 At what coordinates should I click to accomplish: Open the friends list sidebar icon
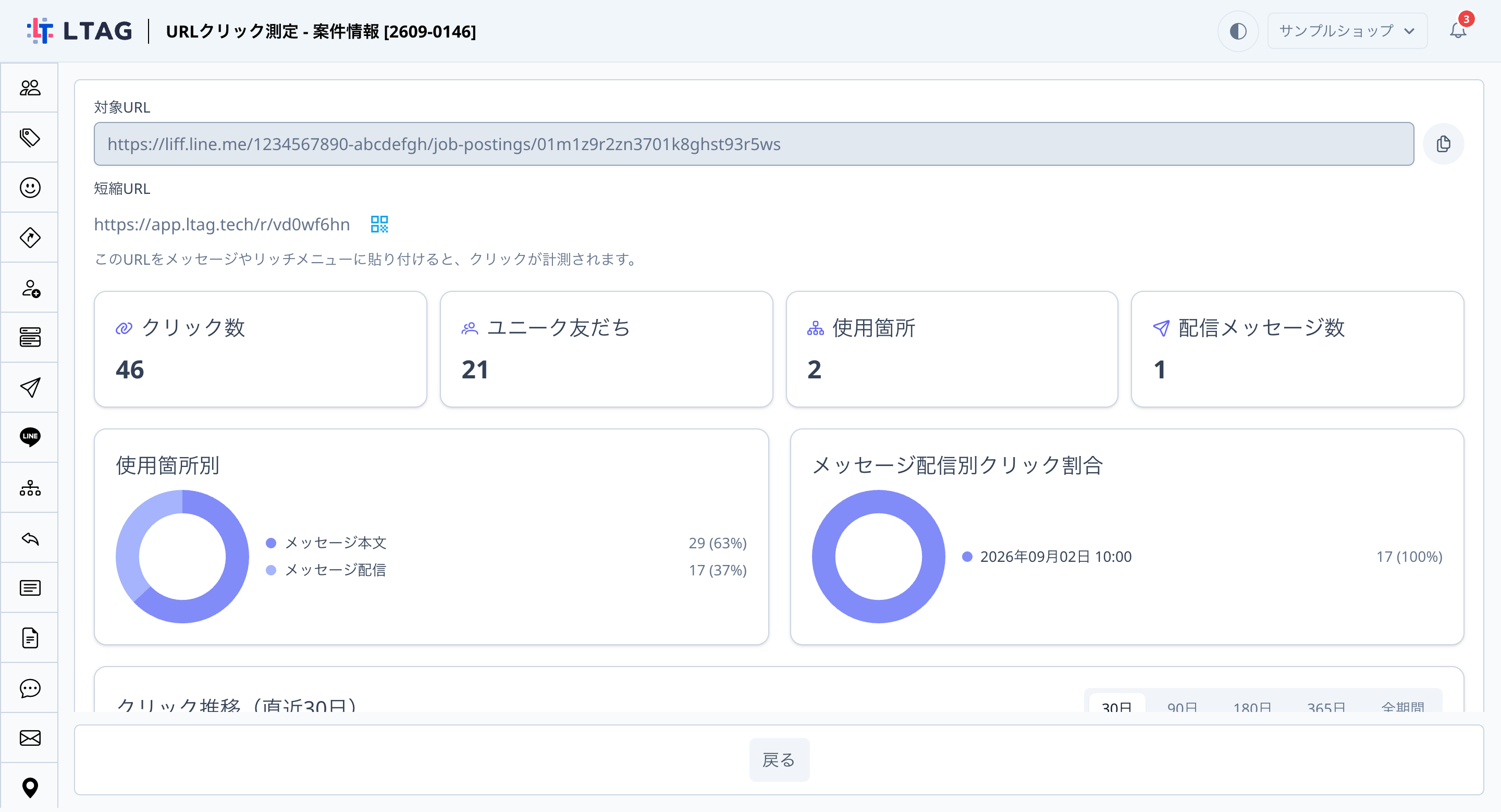point(30,88)
